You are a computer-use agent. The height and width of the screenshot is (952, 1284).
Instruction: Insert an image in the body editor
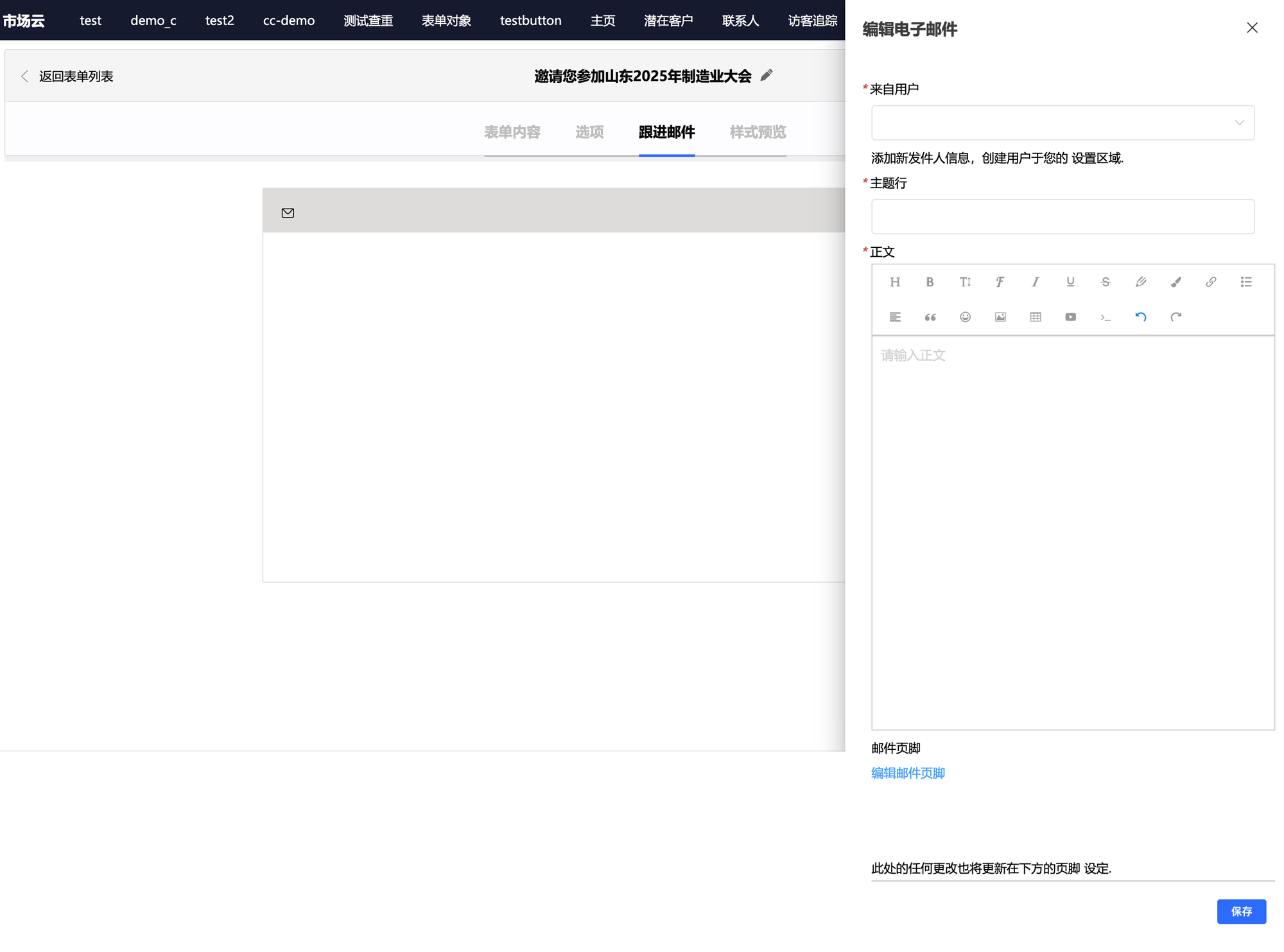[x=1000, y=317]
